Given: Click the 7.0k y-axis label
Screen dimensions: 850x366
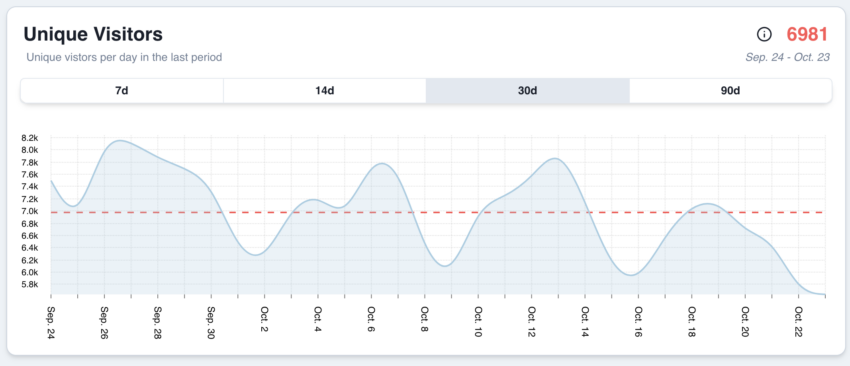Looking at the screenshot, I should point(29,211).
